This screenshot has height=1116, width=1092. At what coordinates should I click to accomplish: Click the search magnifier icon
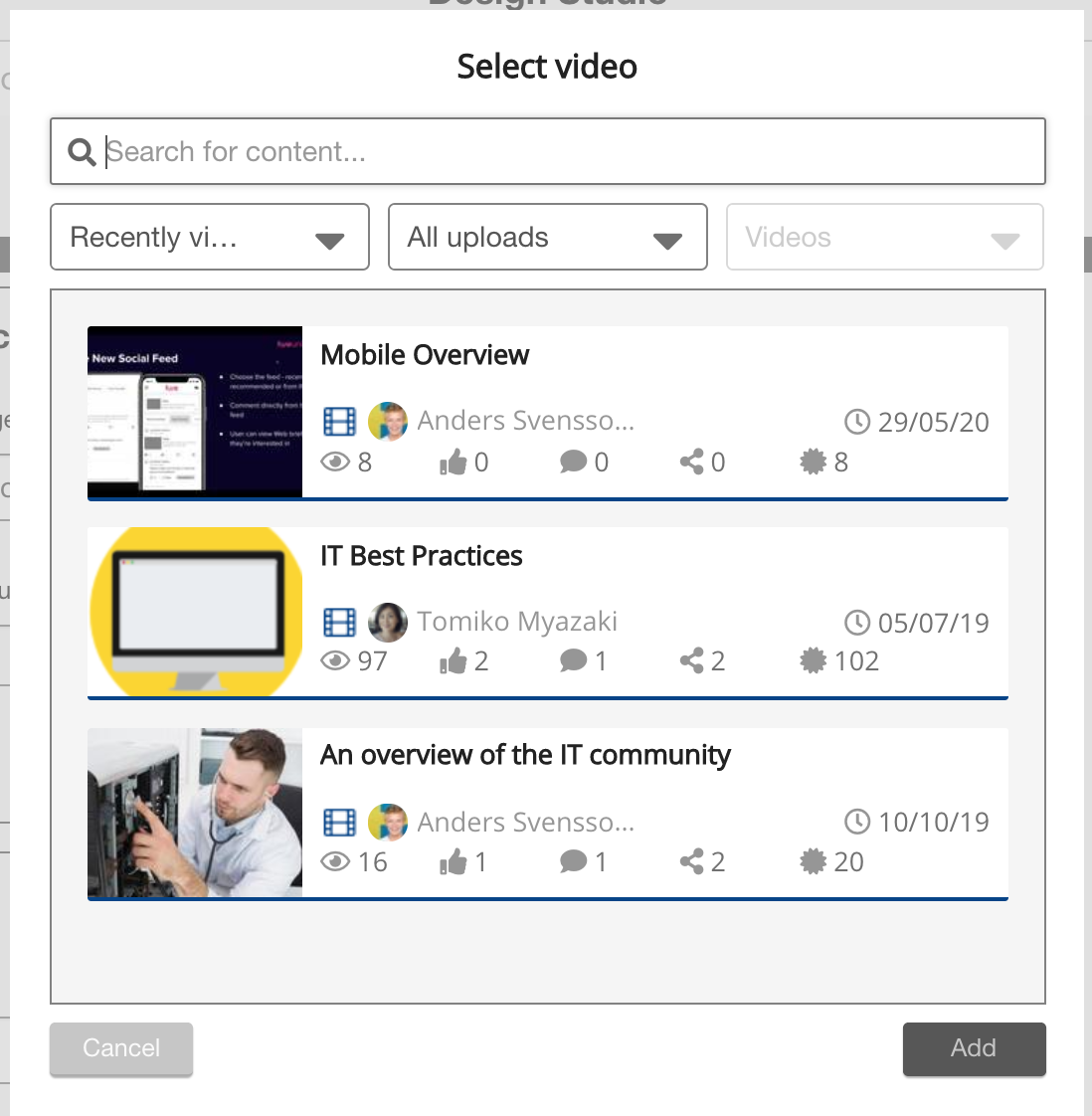[x=82, y=152]
